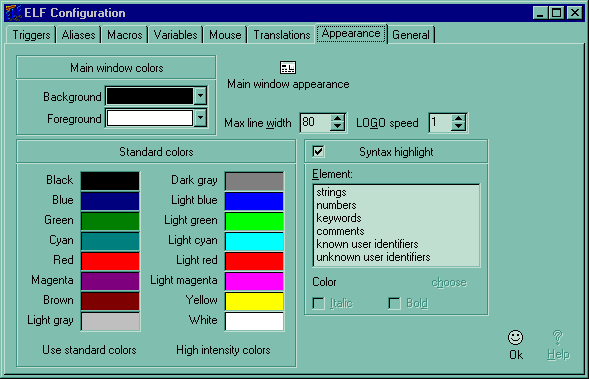
Task: Select the Dark gray color swatch
Action: [x=254, y=181]
